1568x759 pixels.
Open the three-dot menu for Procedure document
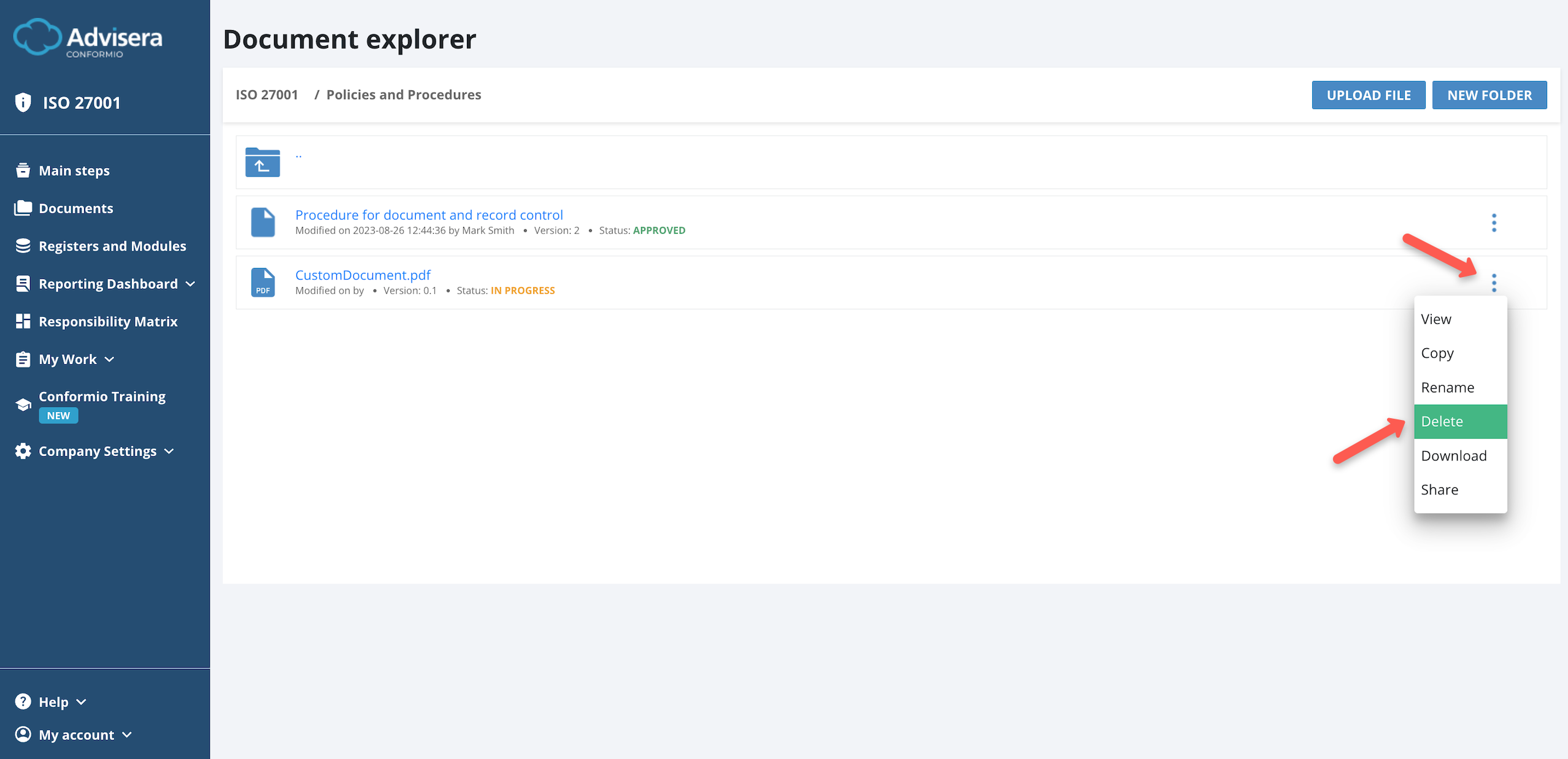pos(1494,223)
